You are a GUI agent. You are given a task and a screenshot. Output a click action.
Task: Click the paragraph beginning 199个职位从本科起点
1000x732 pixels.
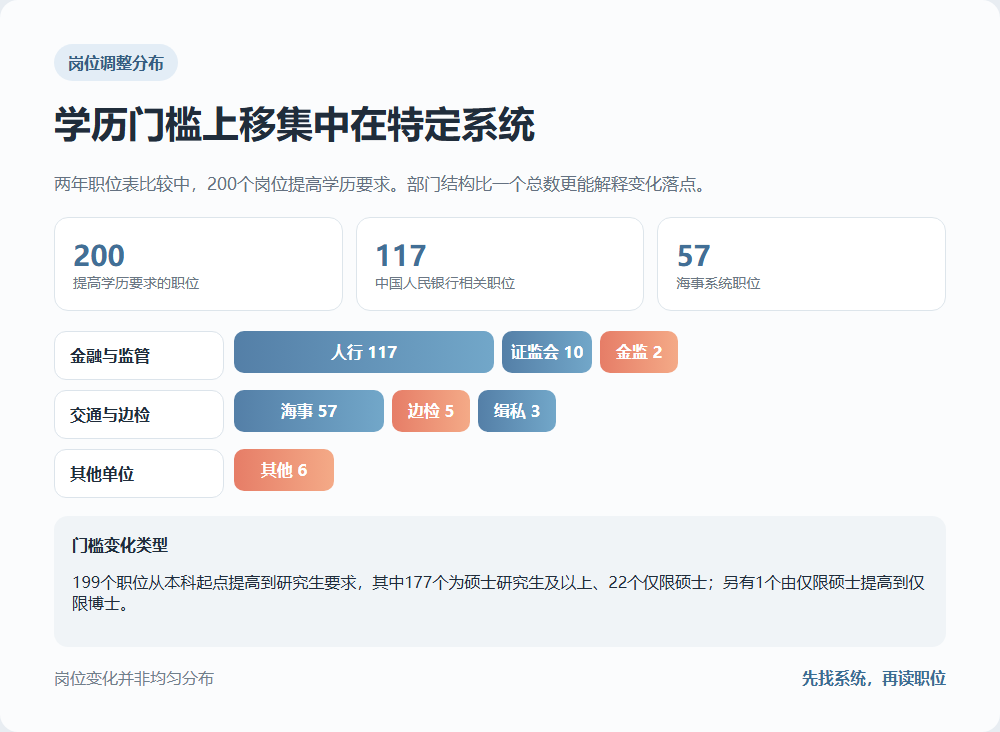pyautogui.click(x=498, y=592)
